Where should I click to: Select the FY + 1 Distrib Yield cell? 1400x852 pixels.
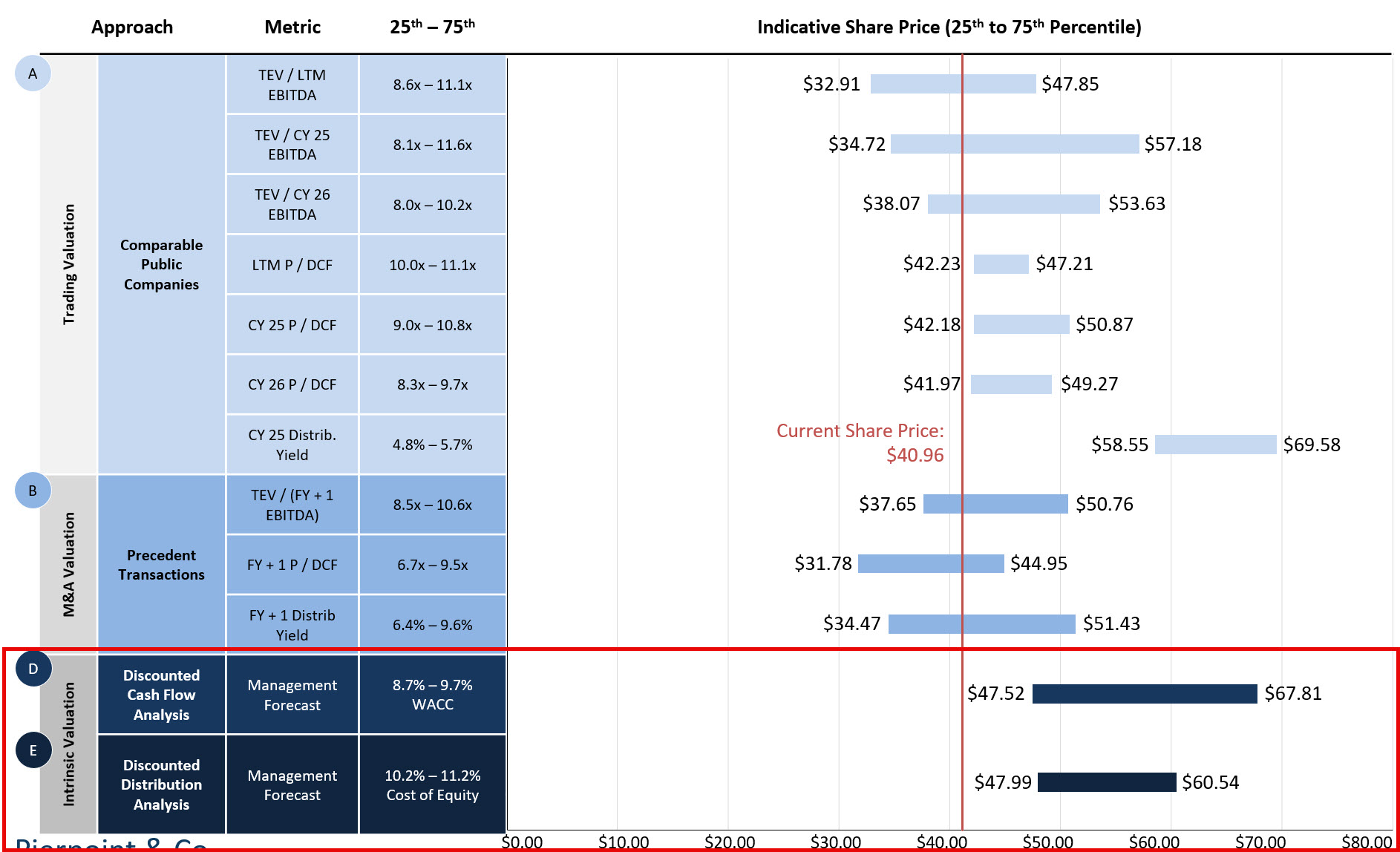coord(292,625)
